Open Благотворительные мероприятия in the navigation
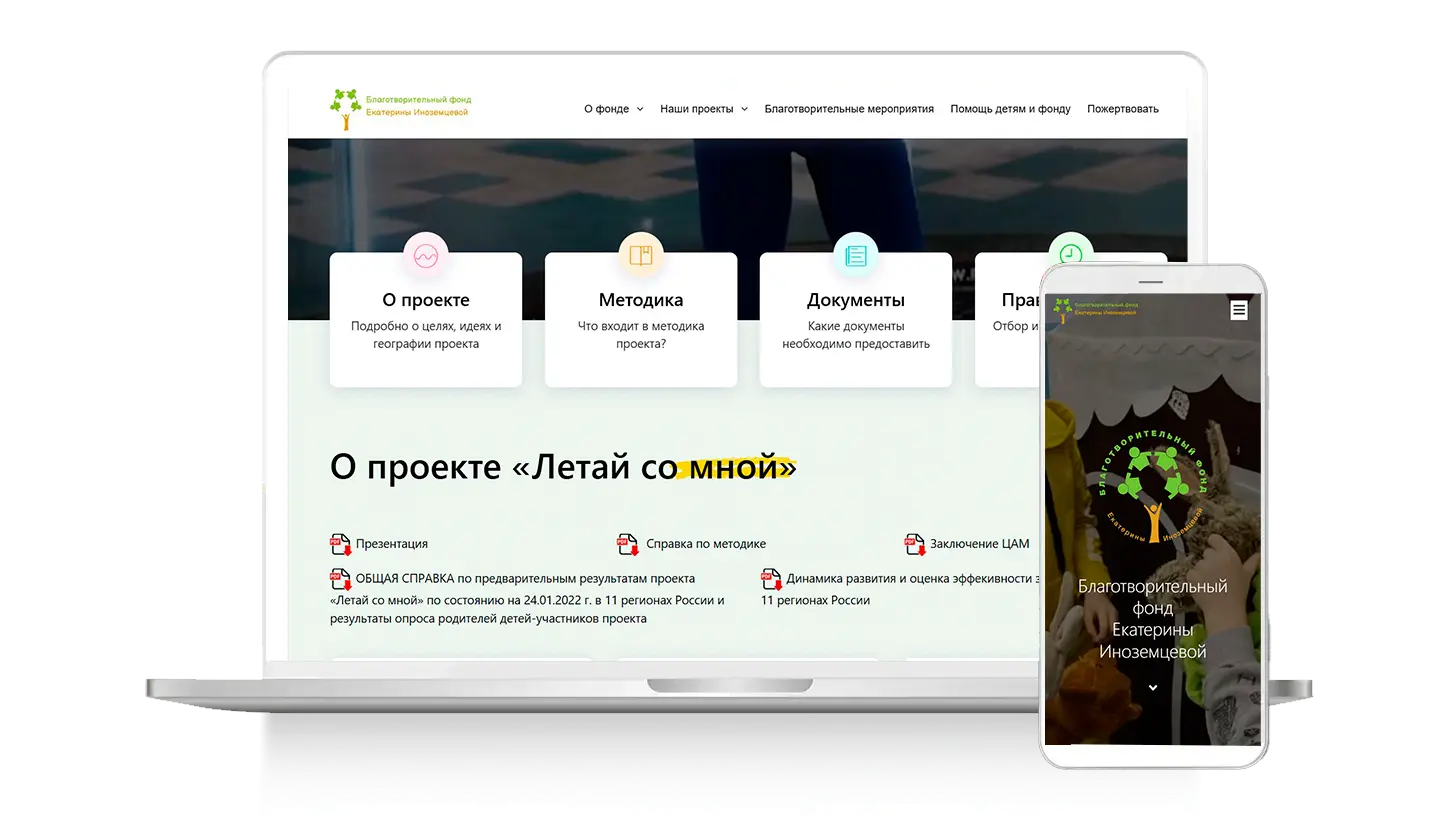The height and width of the screenshot is (816, 1456). click(849, 109)
